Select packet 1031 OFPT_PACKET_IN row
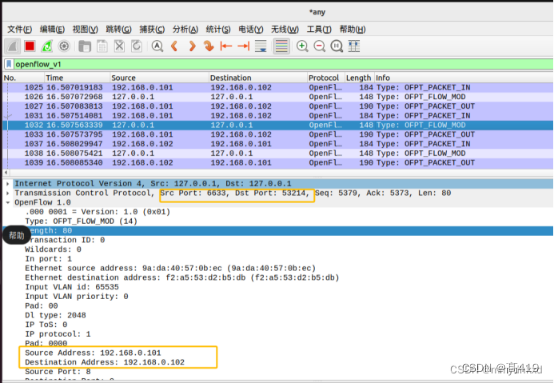554x383 pixels. click(278, 116)
